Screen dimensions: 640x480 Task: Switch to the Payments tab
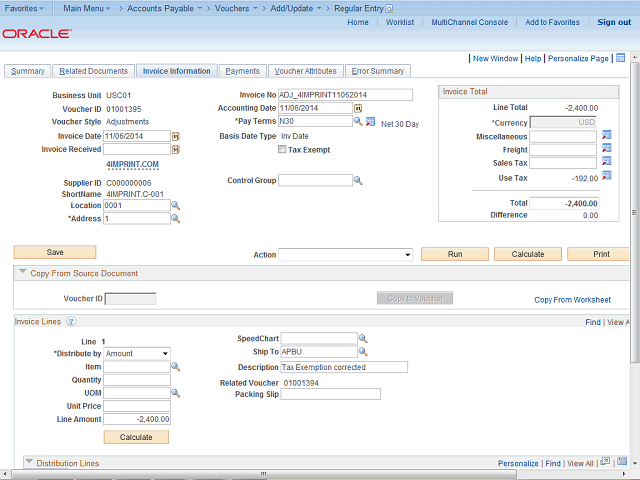point(242,71)
